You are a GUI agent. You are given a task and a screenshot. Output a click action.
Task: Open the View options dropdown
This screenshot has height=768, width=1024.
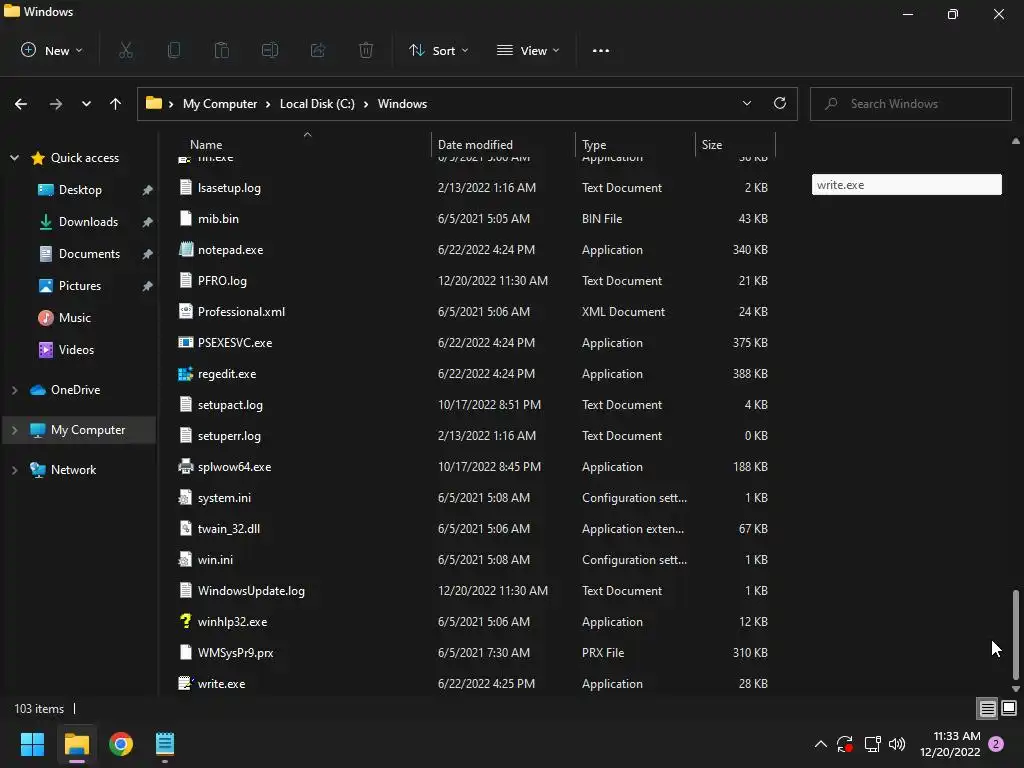[x=528, y=50]
